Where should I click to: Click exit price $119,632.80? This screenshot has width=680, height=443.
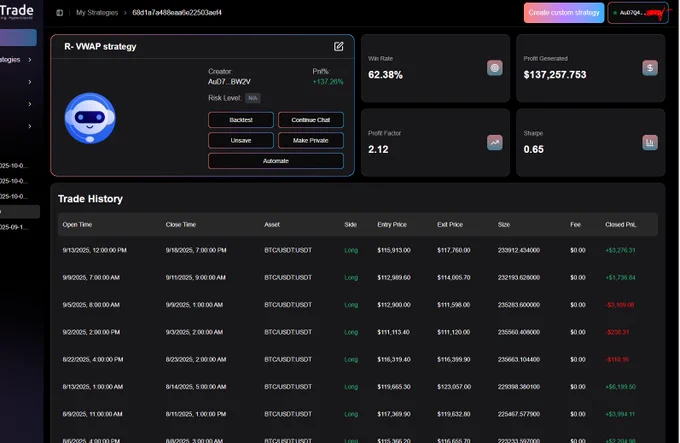(454, 414)
